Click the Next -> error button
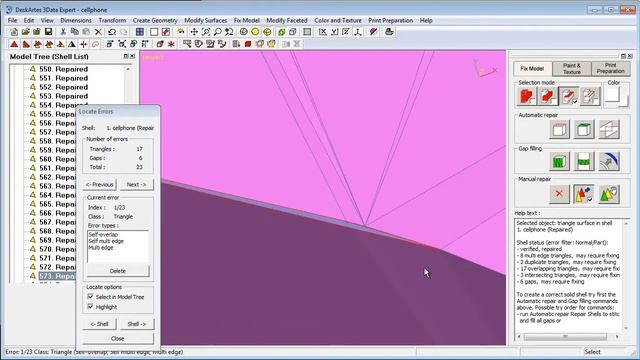The height and width of the screenshot is (360, 640). pyautogui.click(x=136, y=184)
